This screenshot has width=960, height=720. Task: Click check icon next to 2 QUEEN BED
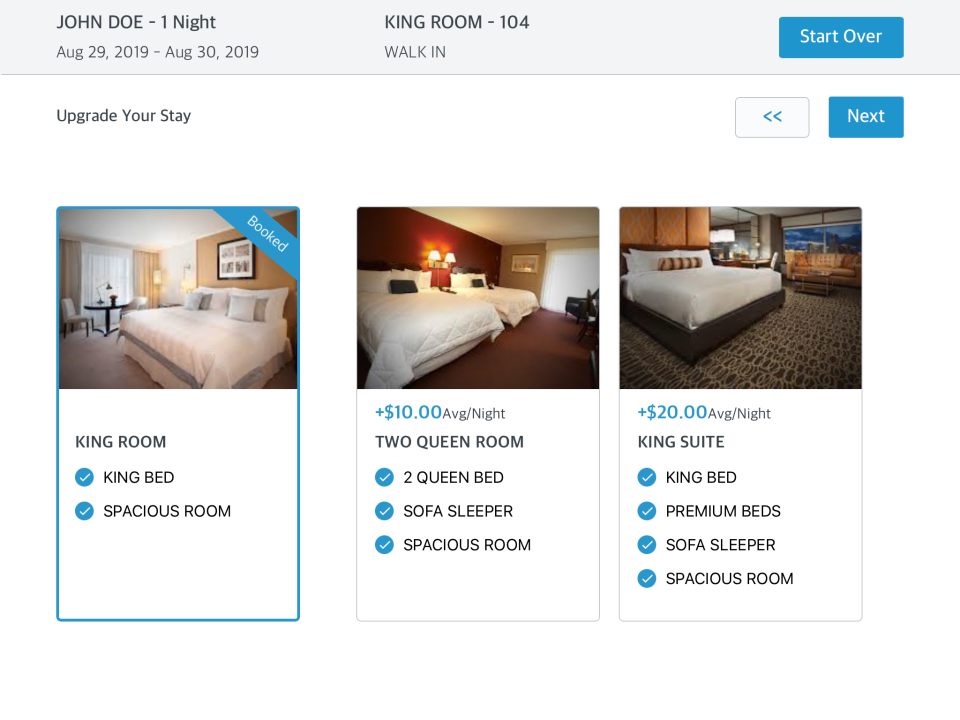[385, 478]
